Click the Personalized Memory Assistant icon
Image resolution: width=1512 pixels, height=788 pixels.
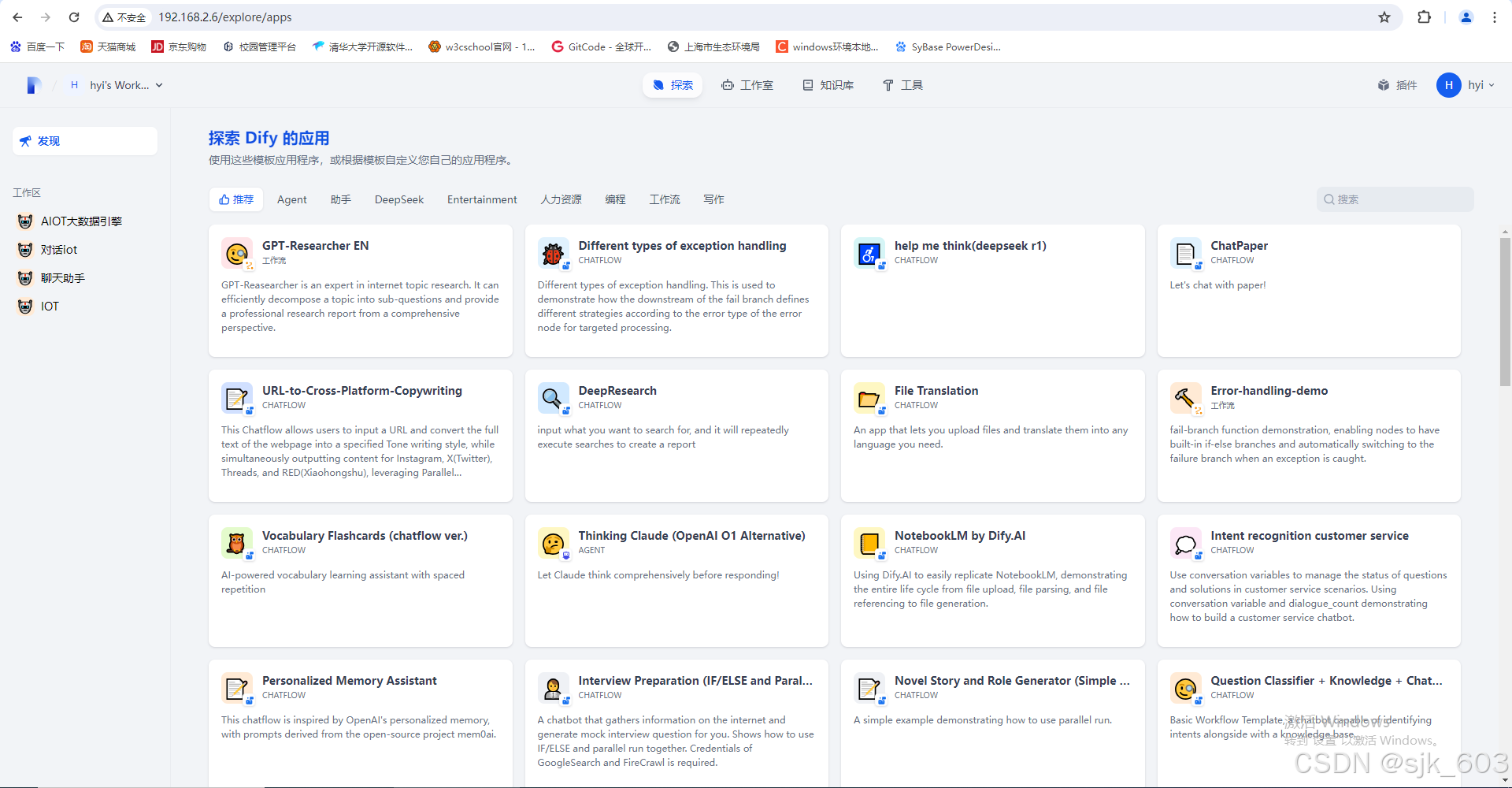click(236, 688)
